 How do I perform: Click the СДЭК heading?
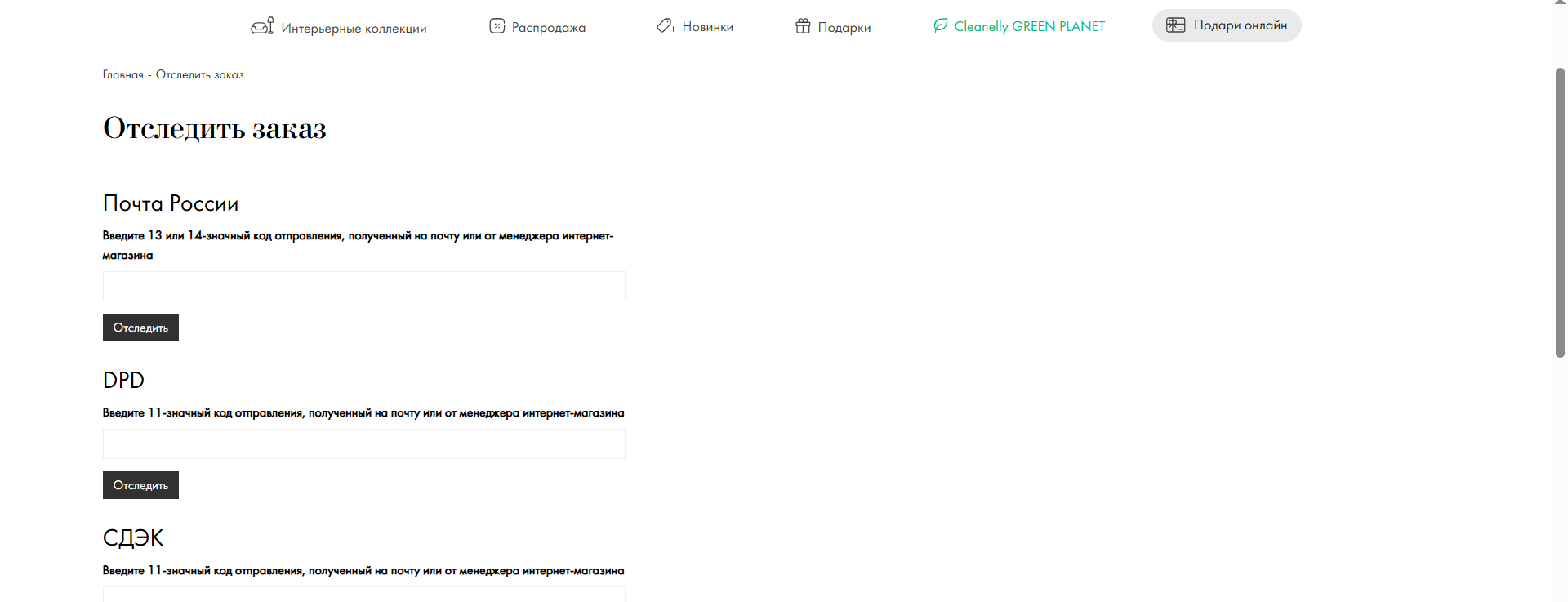[133, 538]
